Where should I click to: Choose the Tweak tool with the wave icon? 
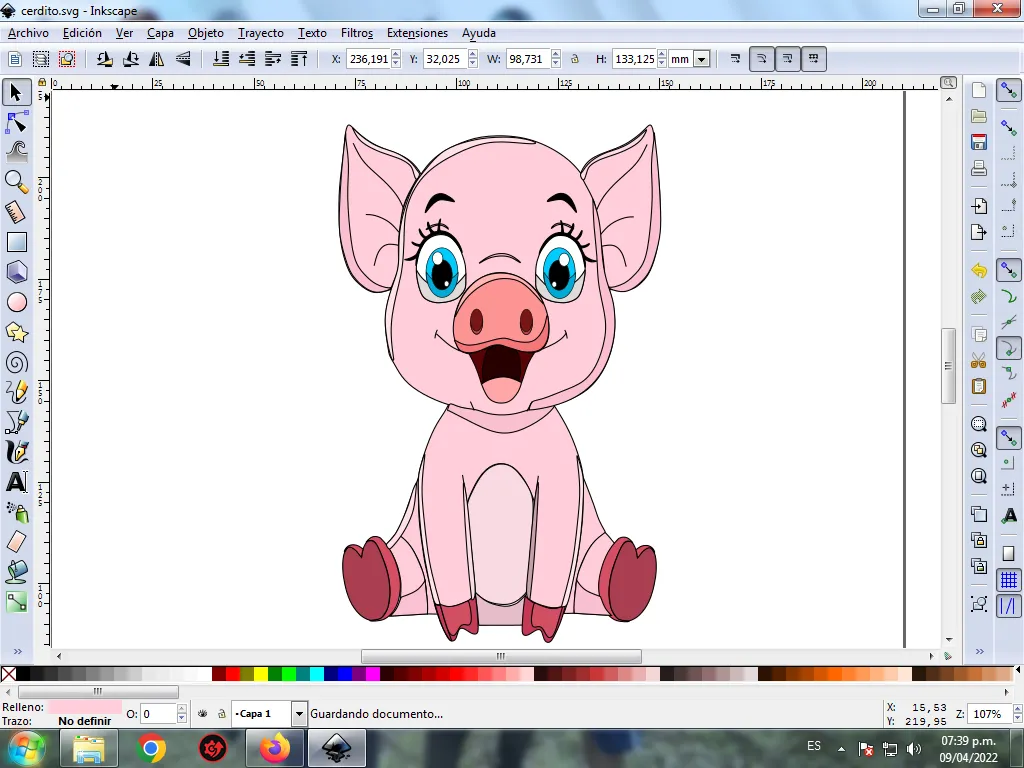point(16,152)
